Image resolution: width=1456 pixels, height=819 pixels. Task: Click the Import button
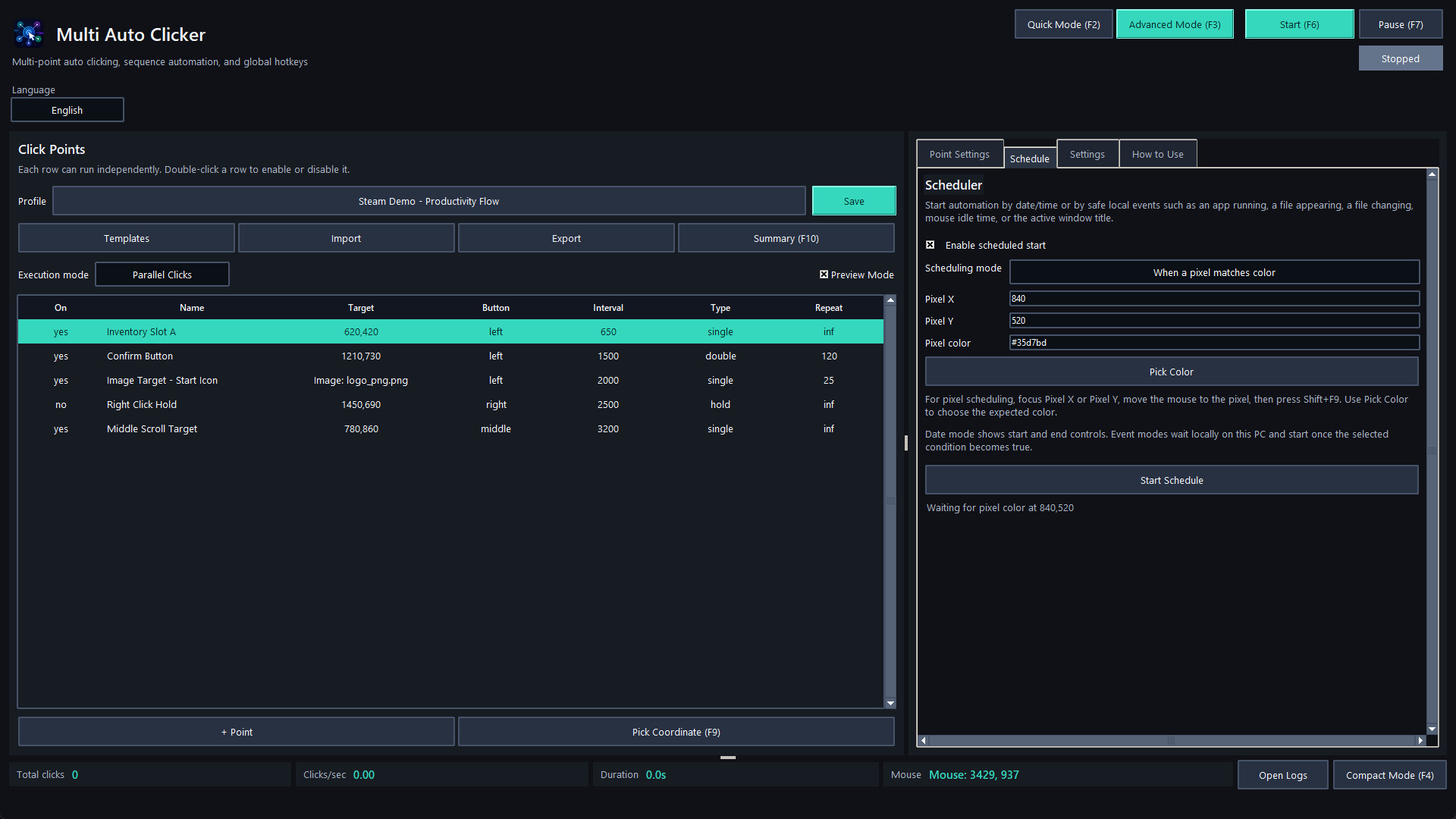(x=346, y=238)
